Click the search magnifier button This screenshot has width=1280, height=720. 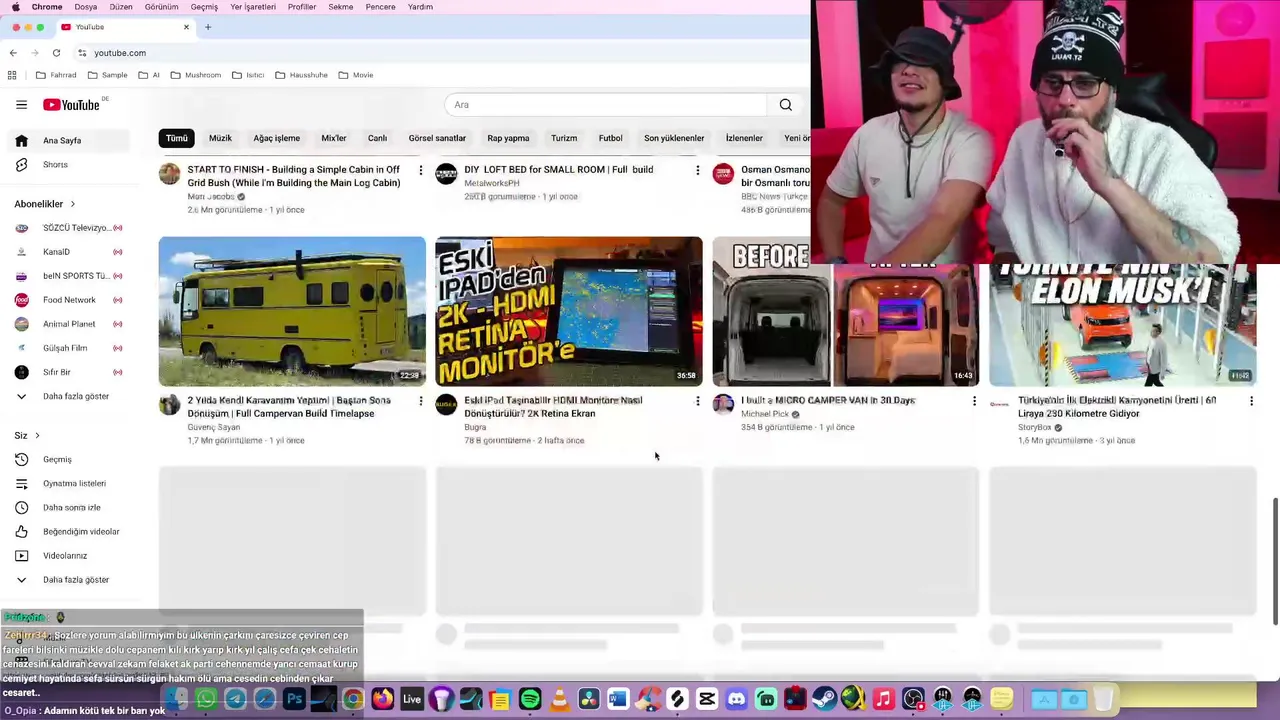click(x=786, y=105)
